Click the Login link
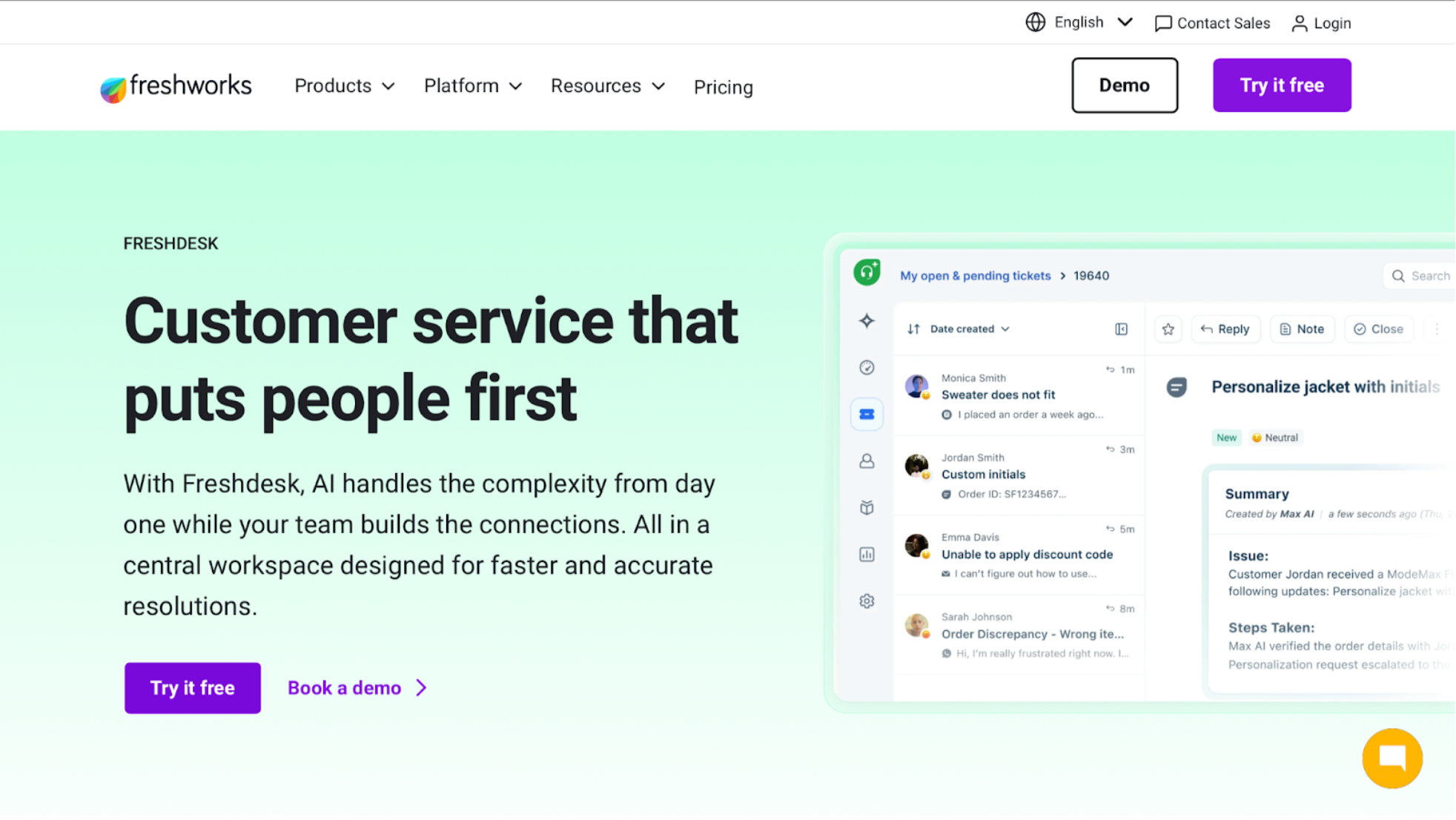This screenshot has height=820, width=1456. click(x=1321, y=23)
